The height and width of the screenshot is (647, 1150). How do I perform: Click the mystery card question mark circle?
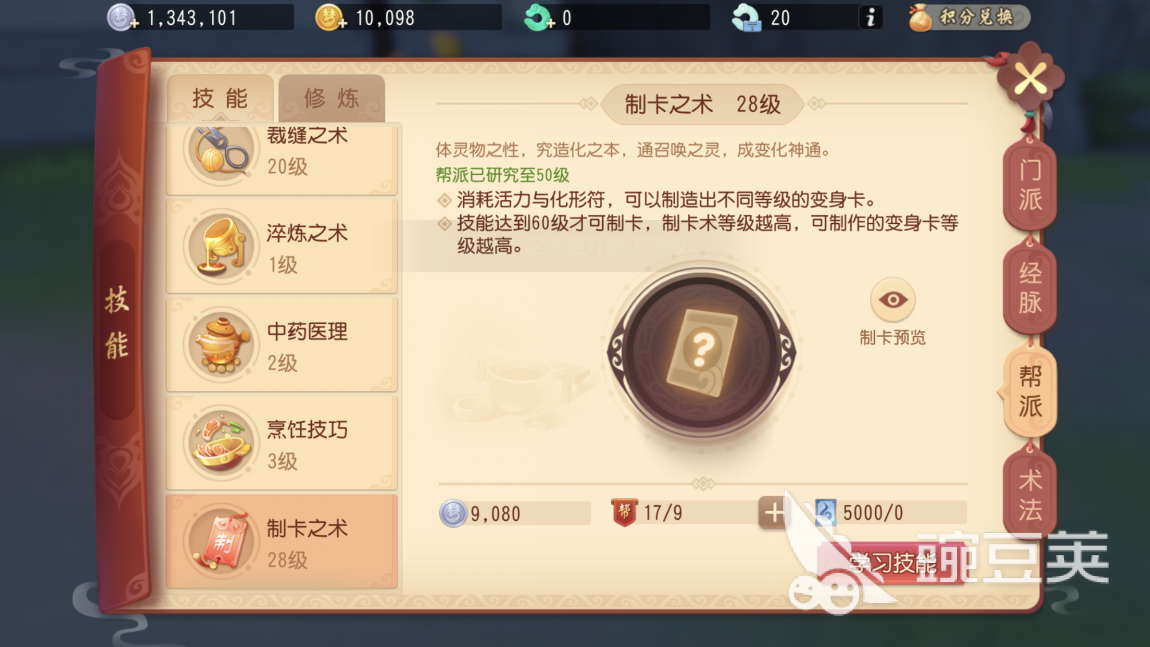click(x=702, y=352)
